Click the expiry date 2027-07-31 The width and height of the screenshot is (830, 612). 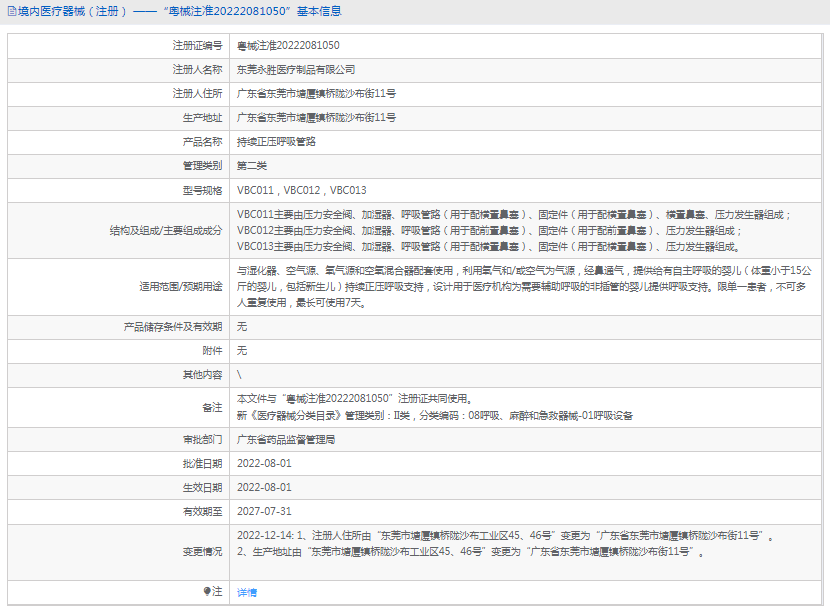click(264, 511)
